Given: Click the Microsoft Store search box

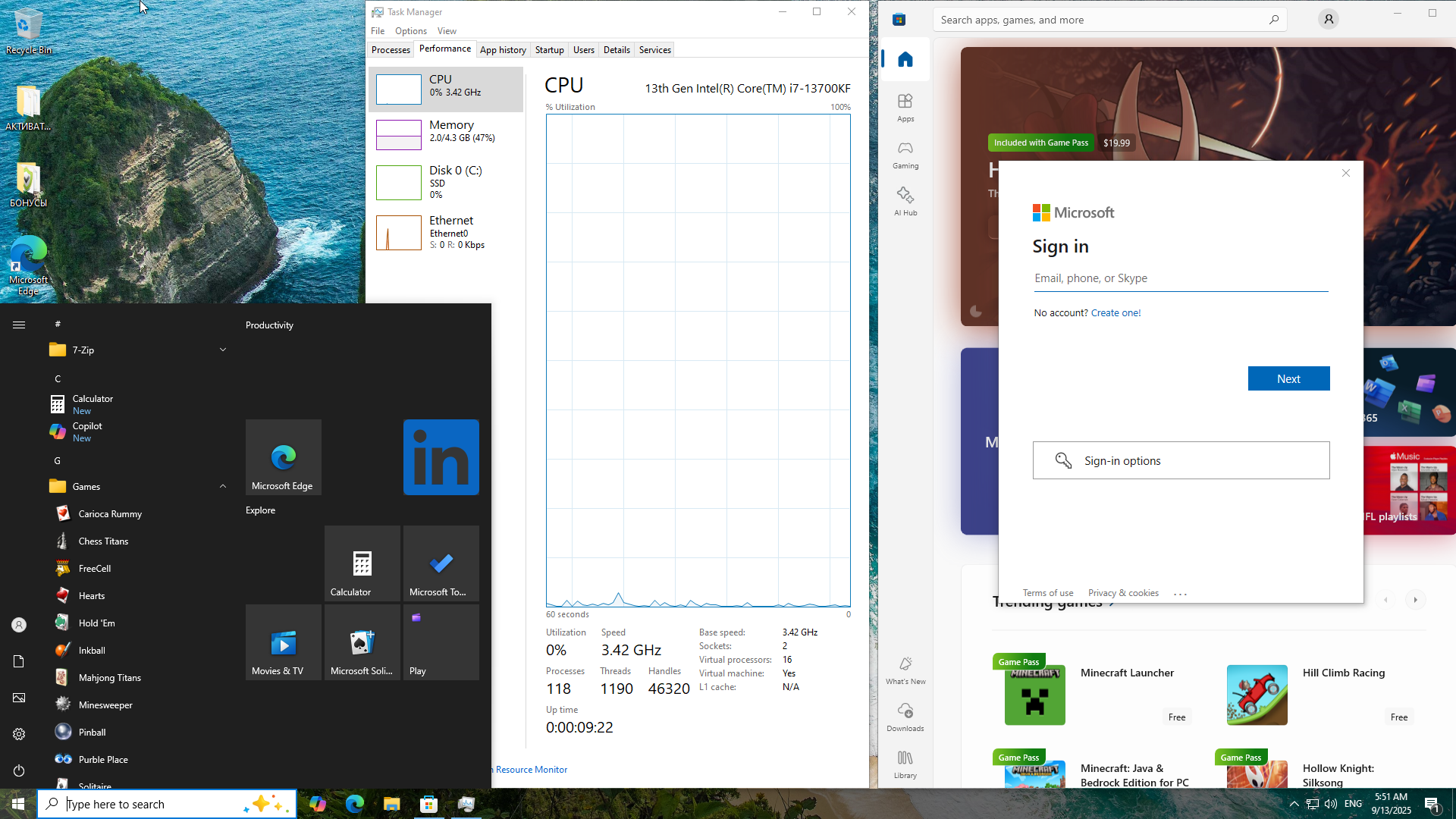Looking at the screenshot, I should tap(1110, 20).
